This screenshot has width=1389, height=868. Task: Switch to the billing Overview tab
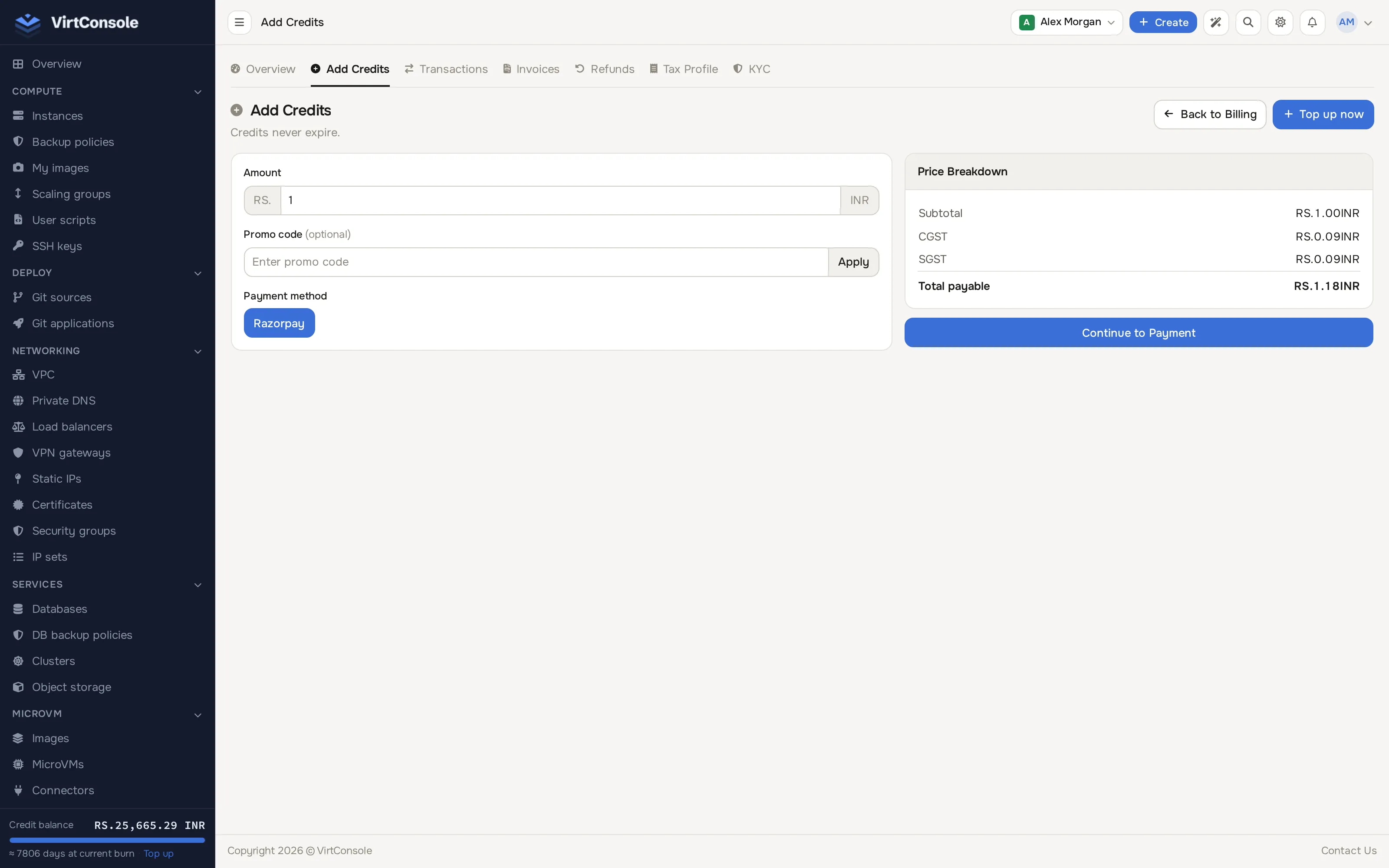tap(263, 69)
